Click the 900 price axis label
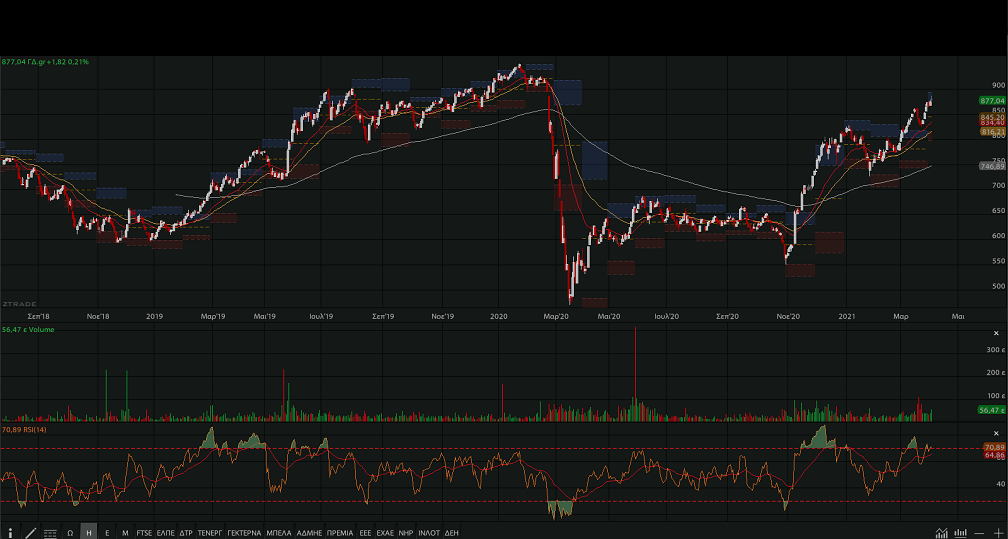This screenshot has width=1008, height=539. (x=998, y=85)
